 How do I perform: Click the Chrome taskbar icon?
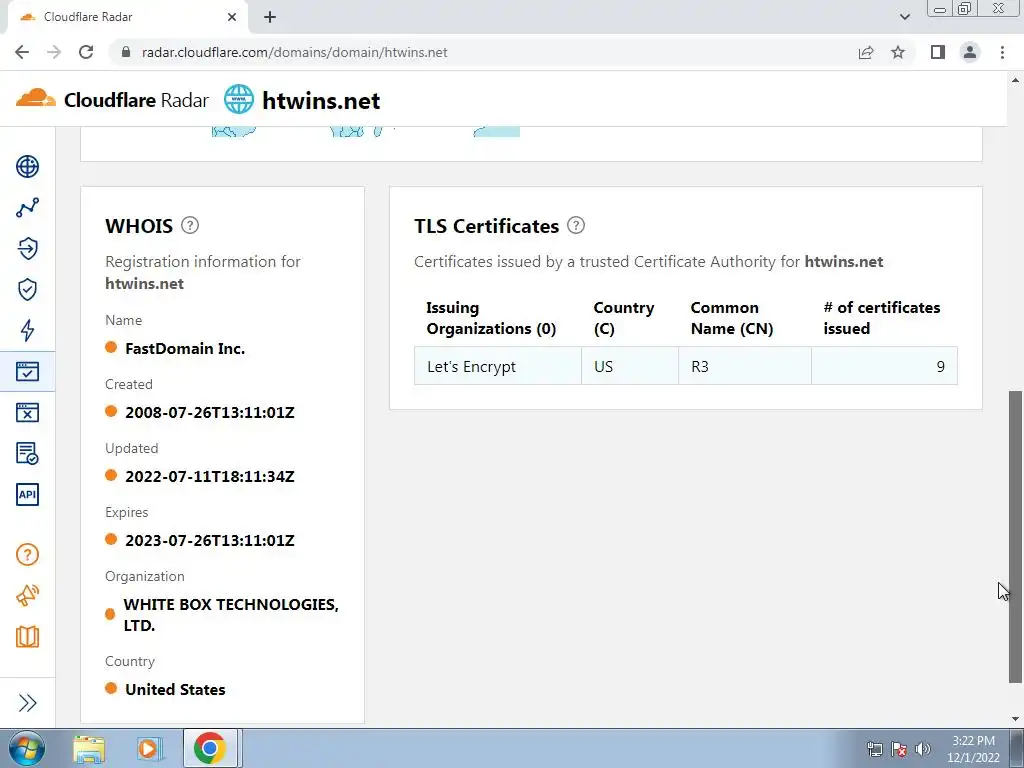pyautogui.click(x=209, y=748)
